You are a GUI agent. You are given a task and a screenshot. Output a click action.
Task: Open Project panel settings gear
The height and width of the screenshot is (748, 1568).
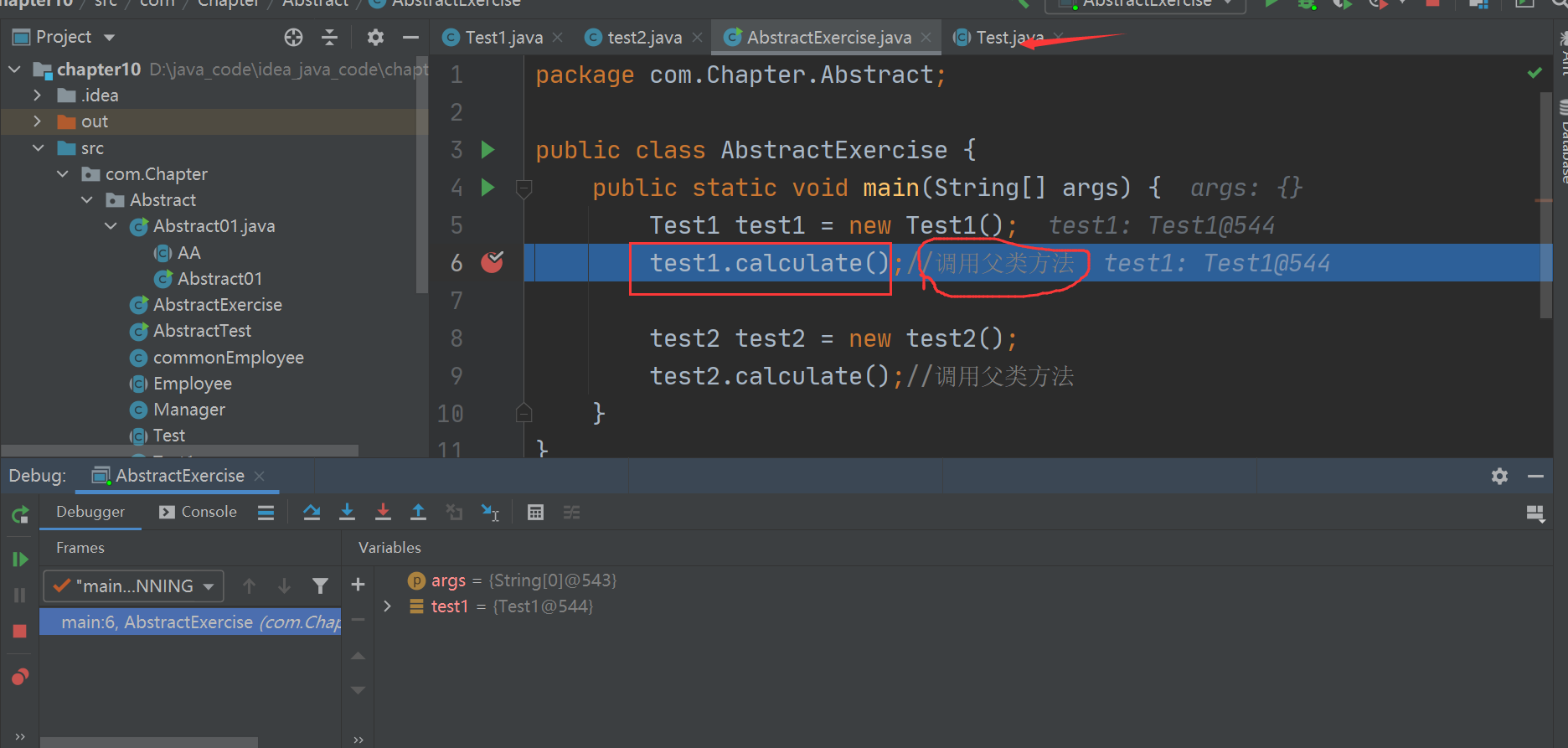pos(375,37)
